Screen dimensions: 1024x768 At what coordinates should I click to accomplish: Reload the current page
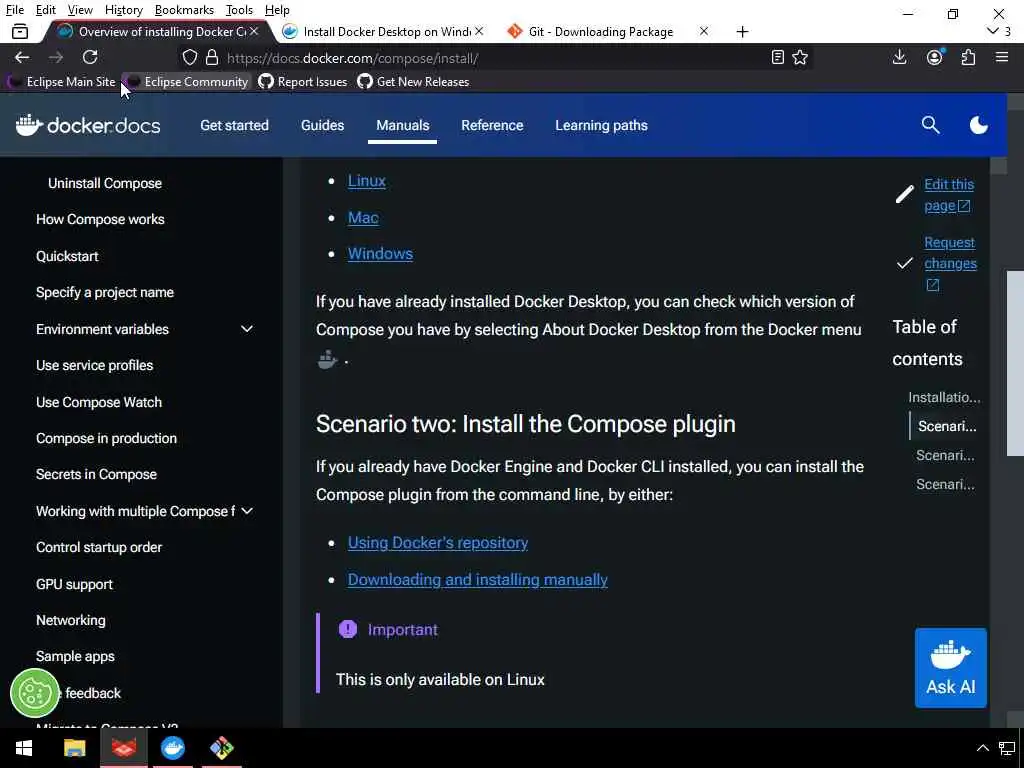(90, 57)
